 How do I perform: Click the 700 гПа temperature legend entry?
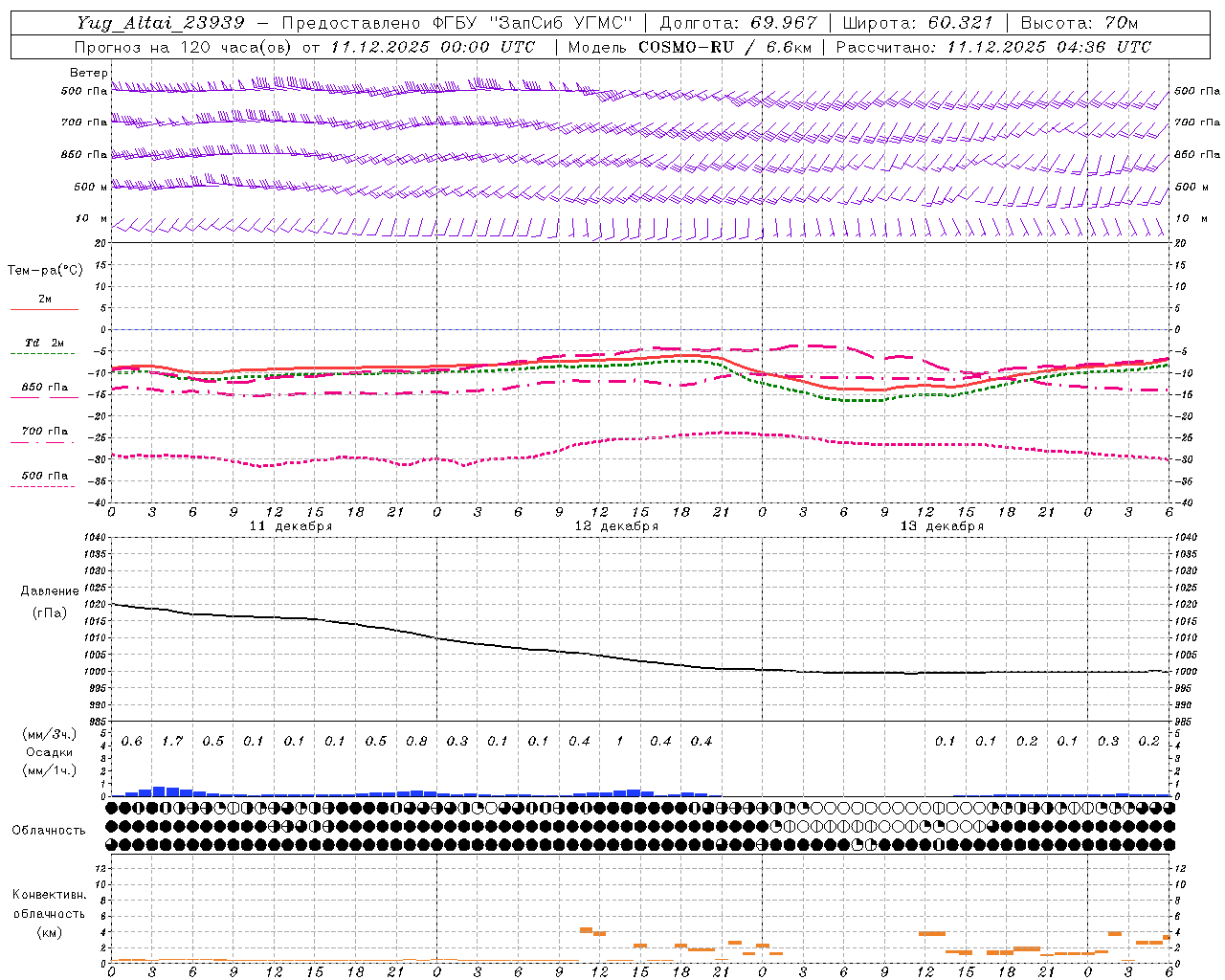coord(44,432)
